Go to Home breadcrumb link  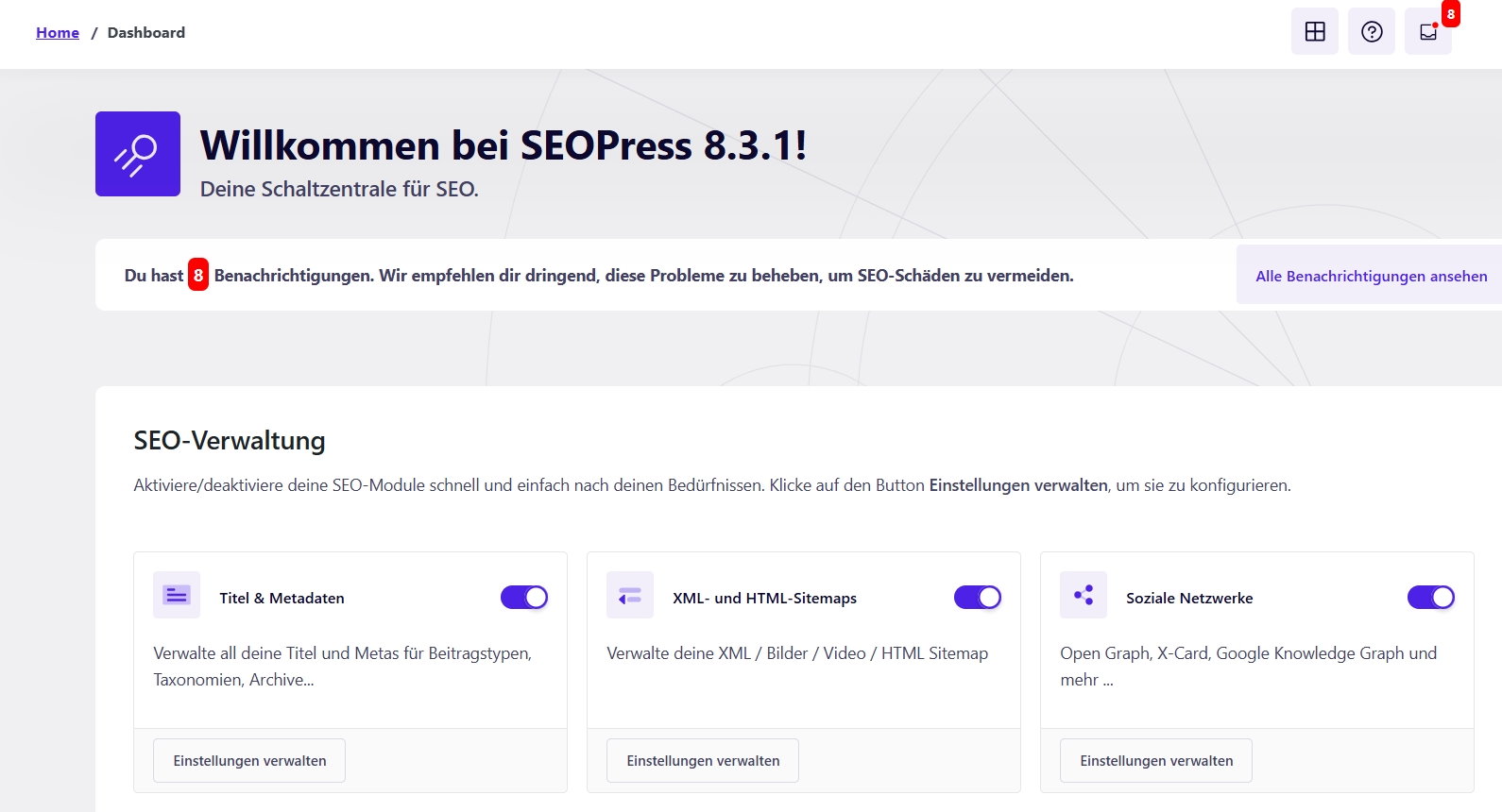pyautogui.click(x=58, y=32)
